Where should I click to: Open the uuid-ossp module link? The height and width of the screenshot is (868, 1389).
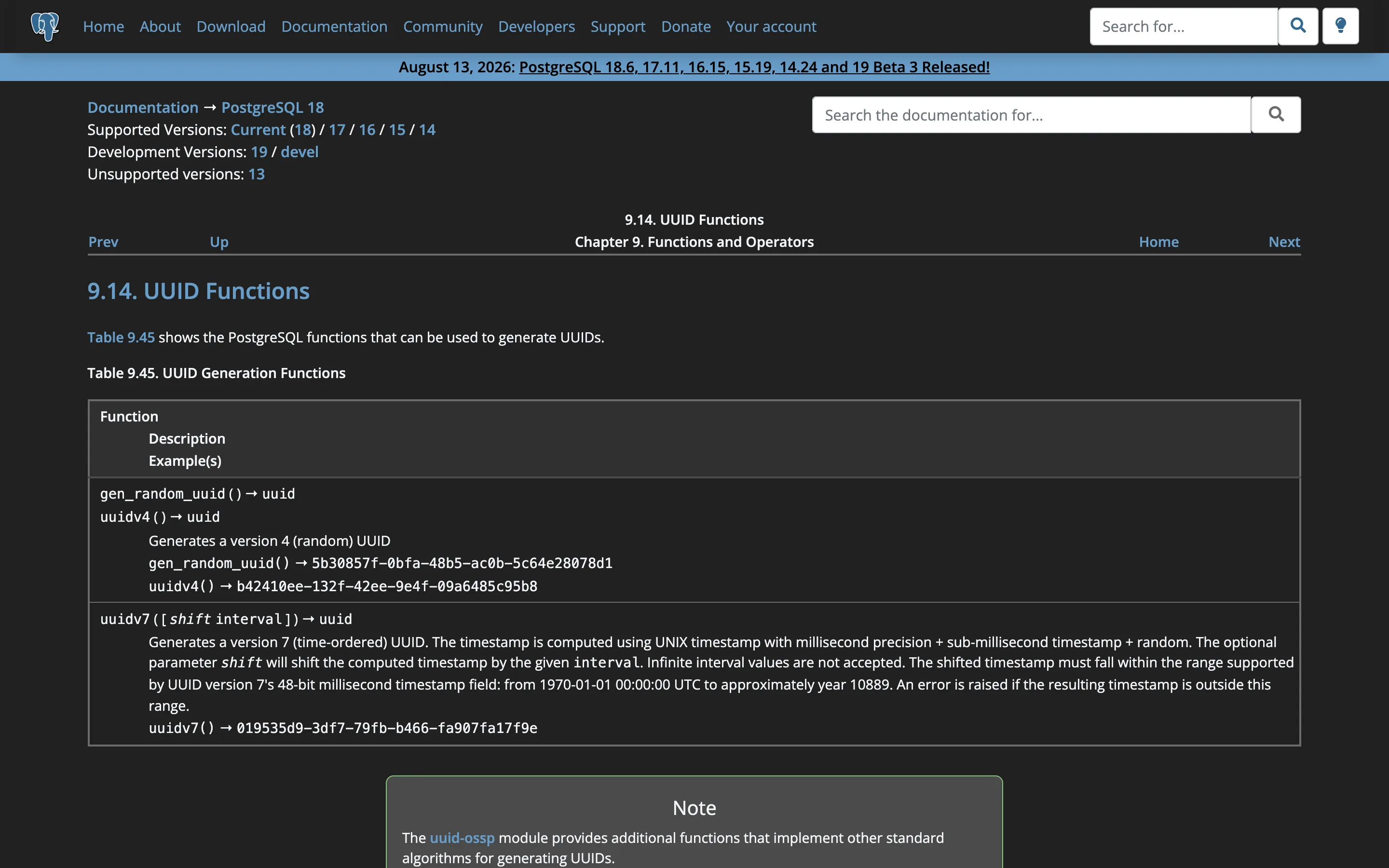(462, 838)
